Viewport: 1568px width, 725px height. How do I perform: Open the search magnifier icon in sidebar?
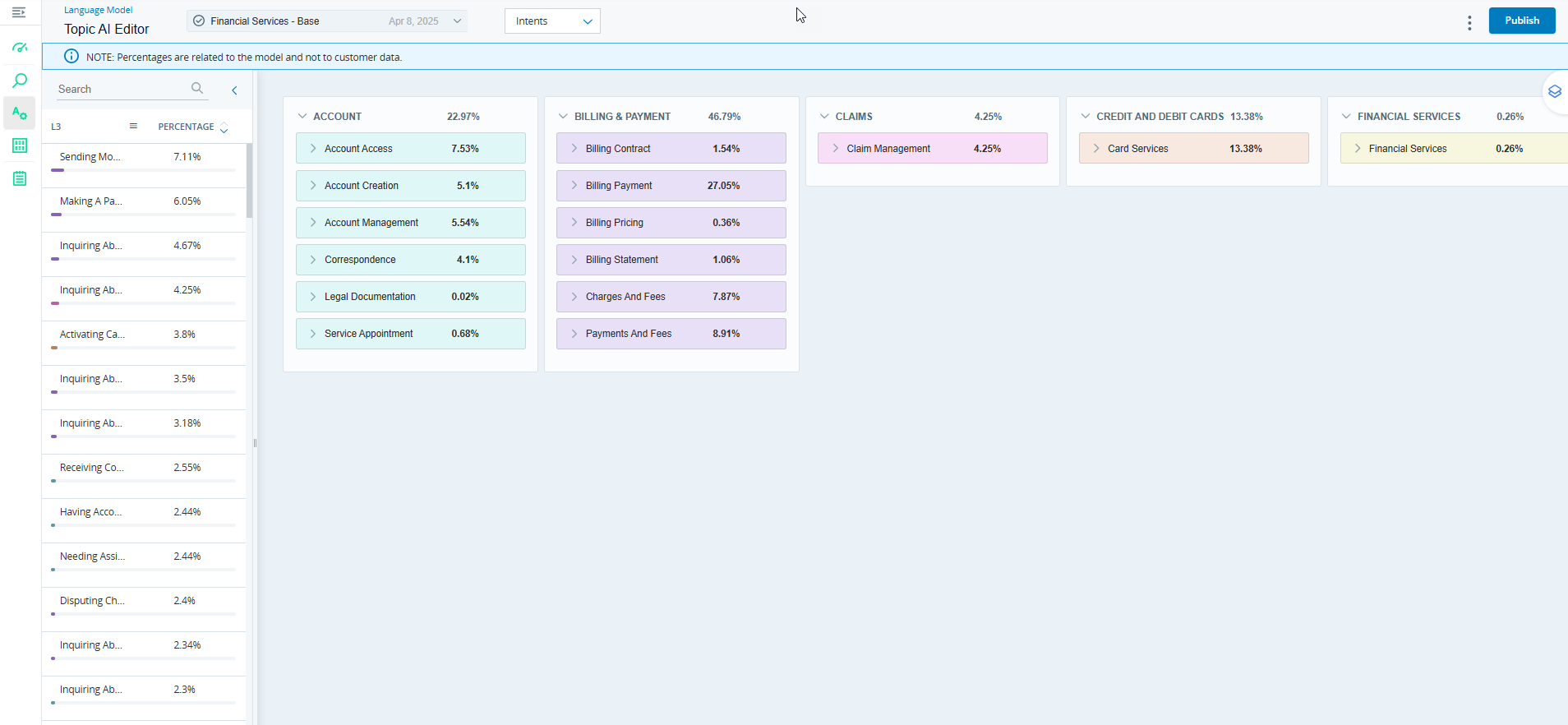20,81
